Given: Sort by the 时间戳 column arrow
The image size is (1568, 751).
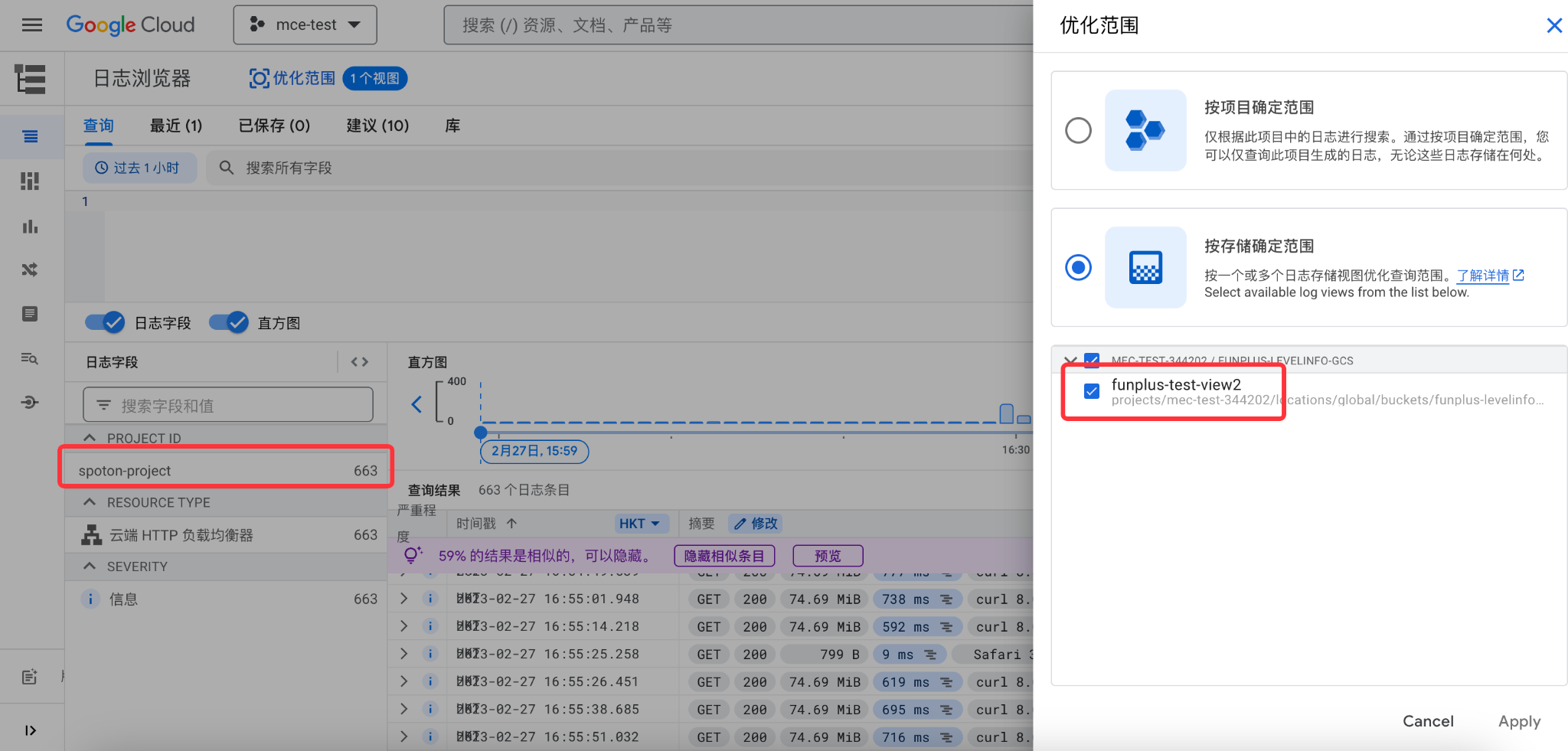Looking at the screenshot, I should coord(512,524).
